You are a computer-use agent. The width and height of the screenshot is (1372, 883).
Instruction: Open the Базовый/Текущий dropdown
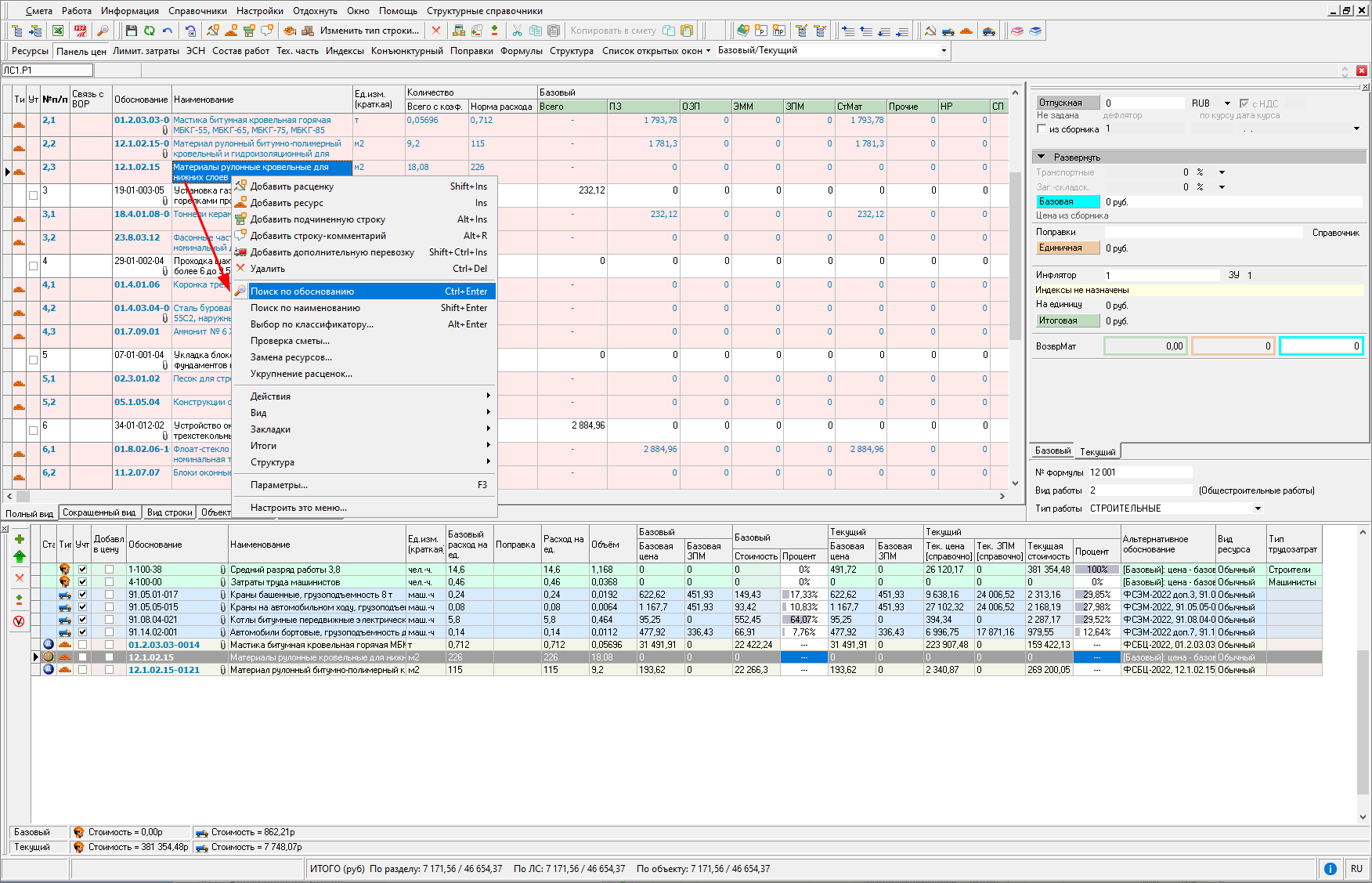tap(943, 51)
